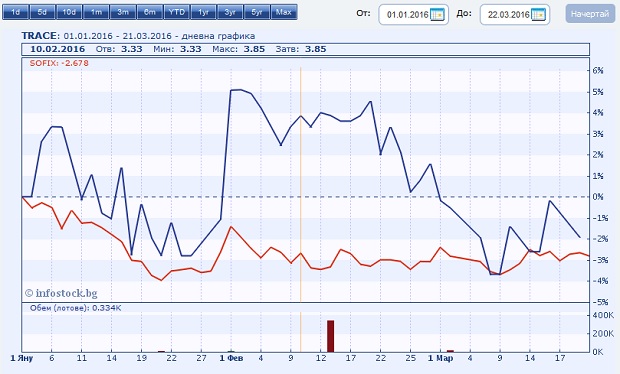
Task: Choose the 6m range button
Action: point(150,12)
